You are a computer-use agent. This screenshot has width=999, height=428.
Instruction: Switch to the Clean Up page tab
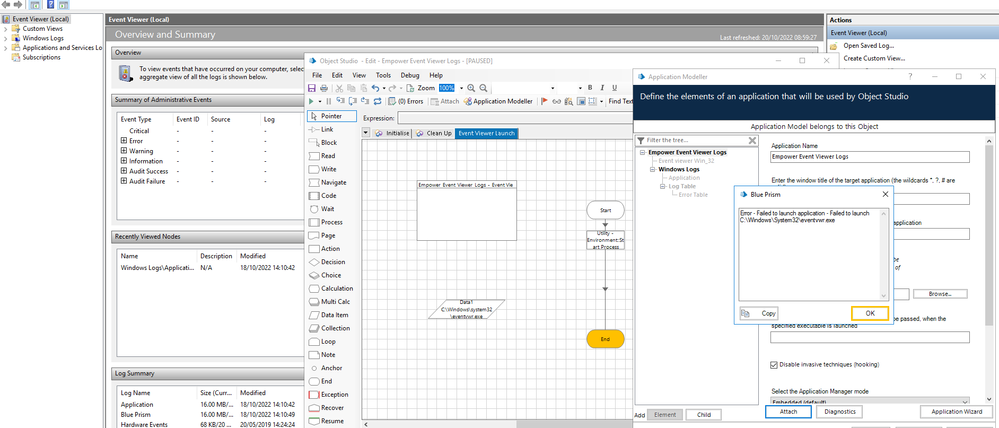pyautogui.click(x=433, y=133)
